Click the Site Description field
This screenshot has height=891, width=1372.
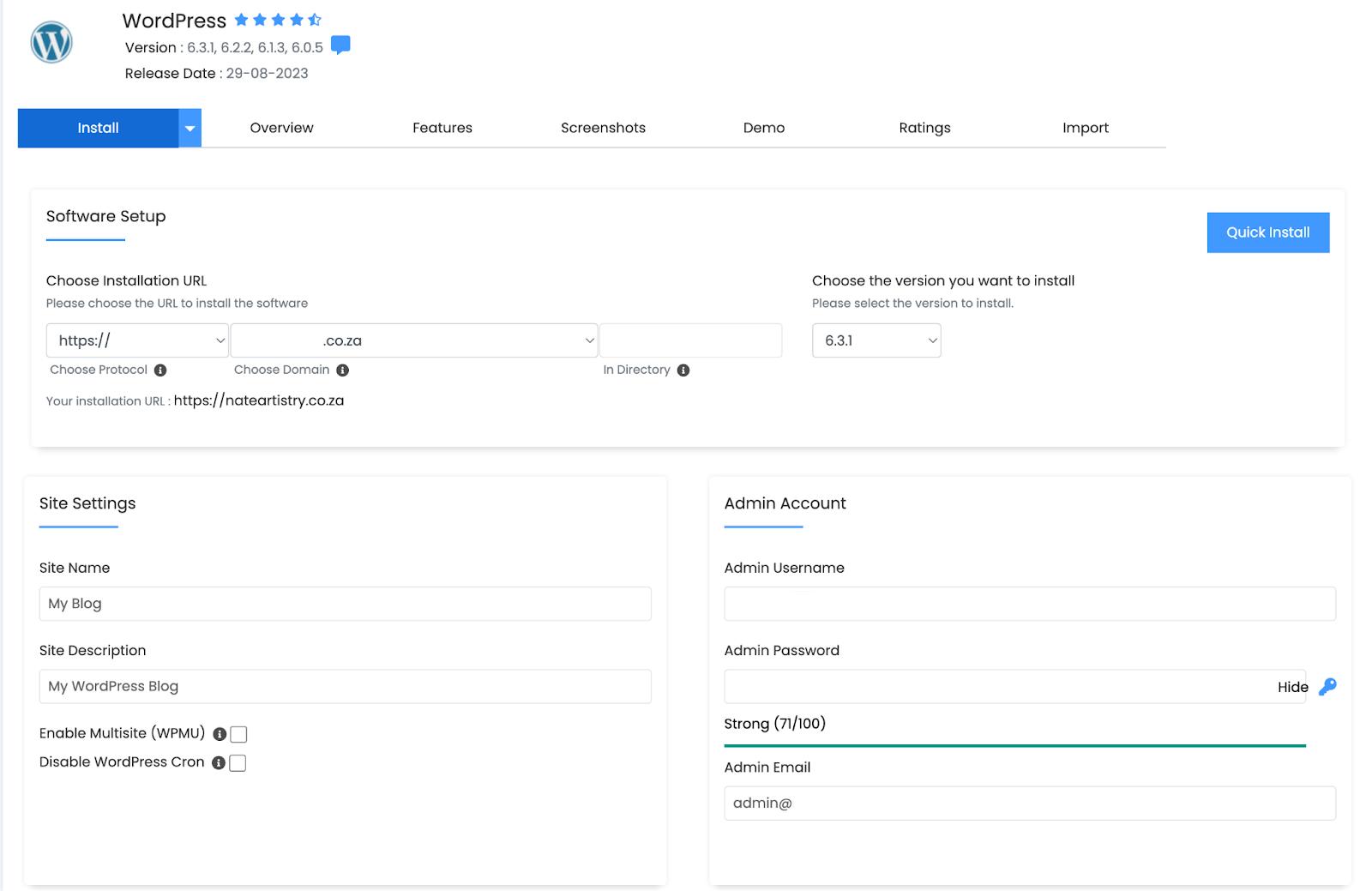346,686
